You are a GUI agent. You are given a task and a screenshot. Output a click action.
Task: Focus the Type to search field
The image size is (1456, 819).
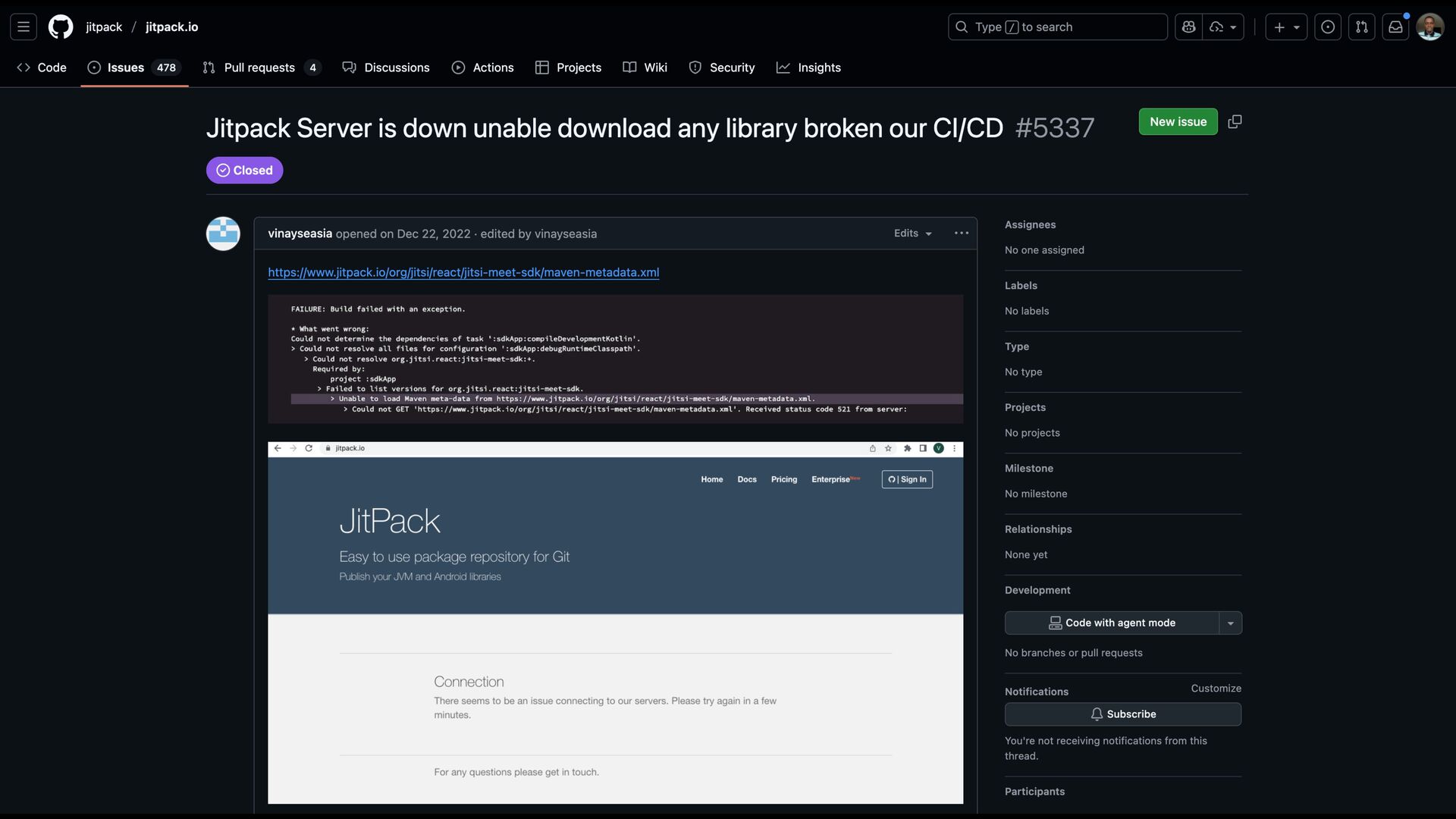coord(1057,27)
